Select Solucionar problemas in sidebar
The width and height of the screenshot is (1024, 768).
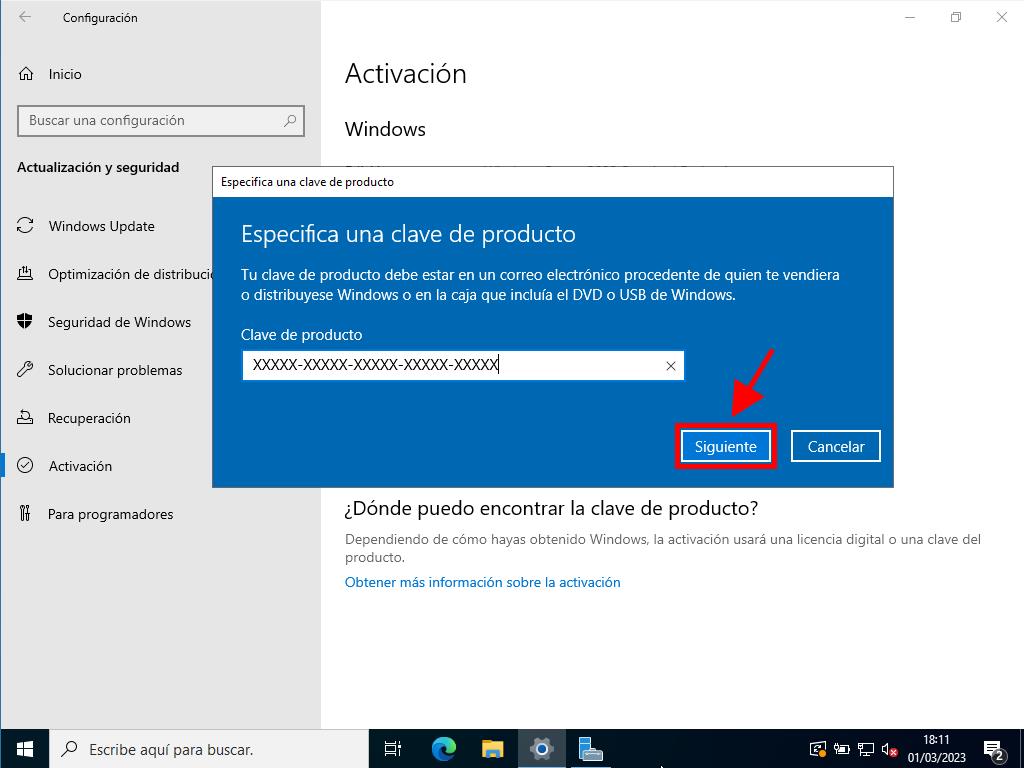point(115,370)
